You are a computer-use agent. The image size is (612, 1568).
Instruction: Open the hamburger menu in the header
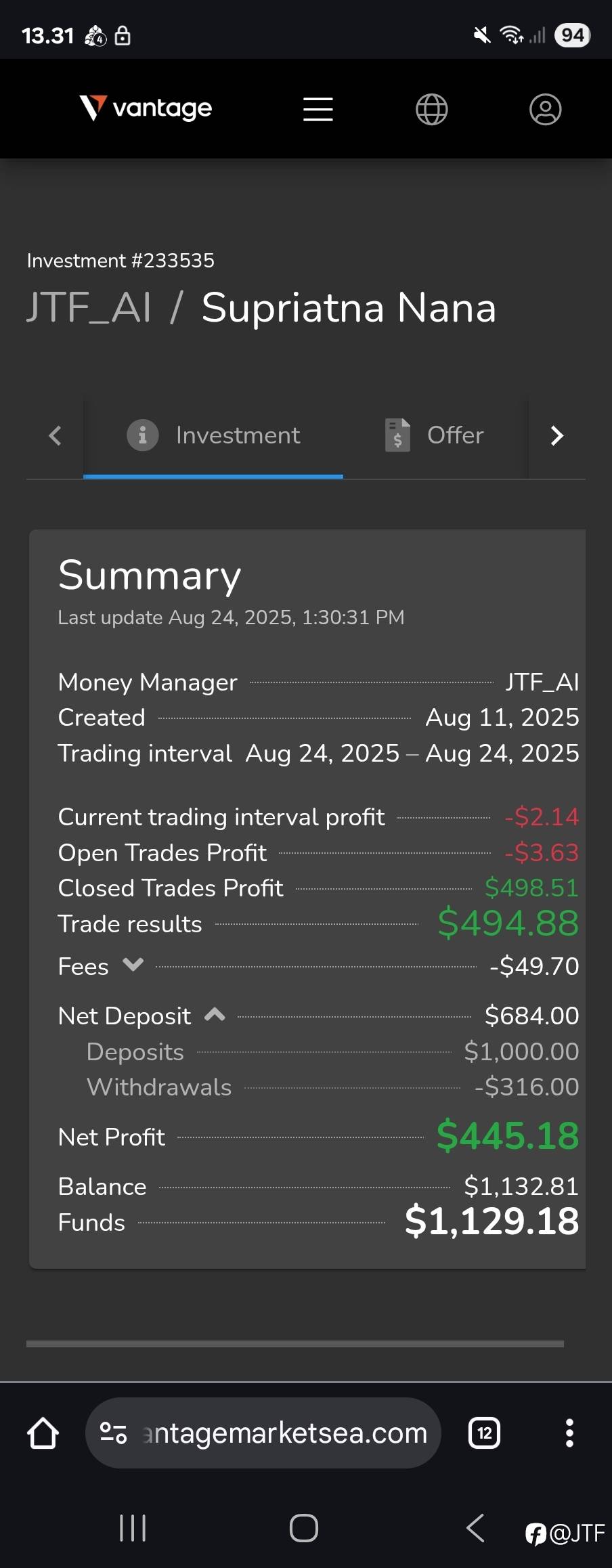click(x=318, y=109)
